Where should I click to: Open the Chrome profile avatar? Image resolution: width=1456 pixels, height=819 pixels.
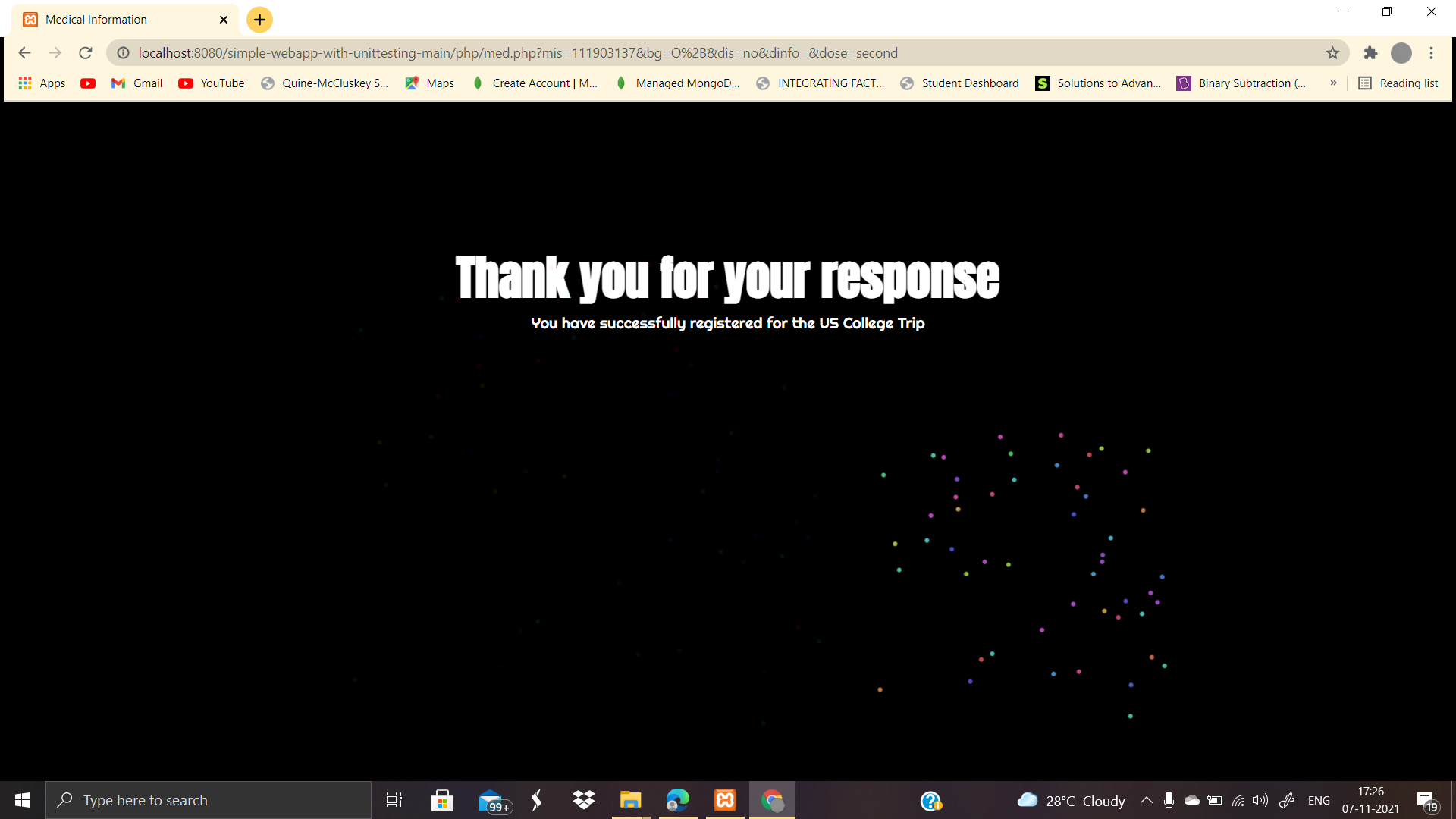1401,53
